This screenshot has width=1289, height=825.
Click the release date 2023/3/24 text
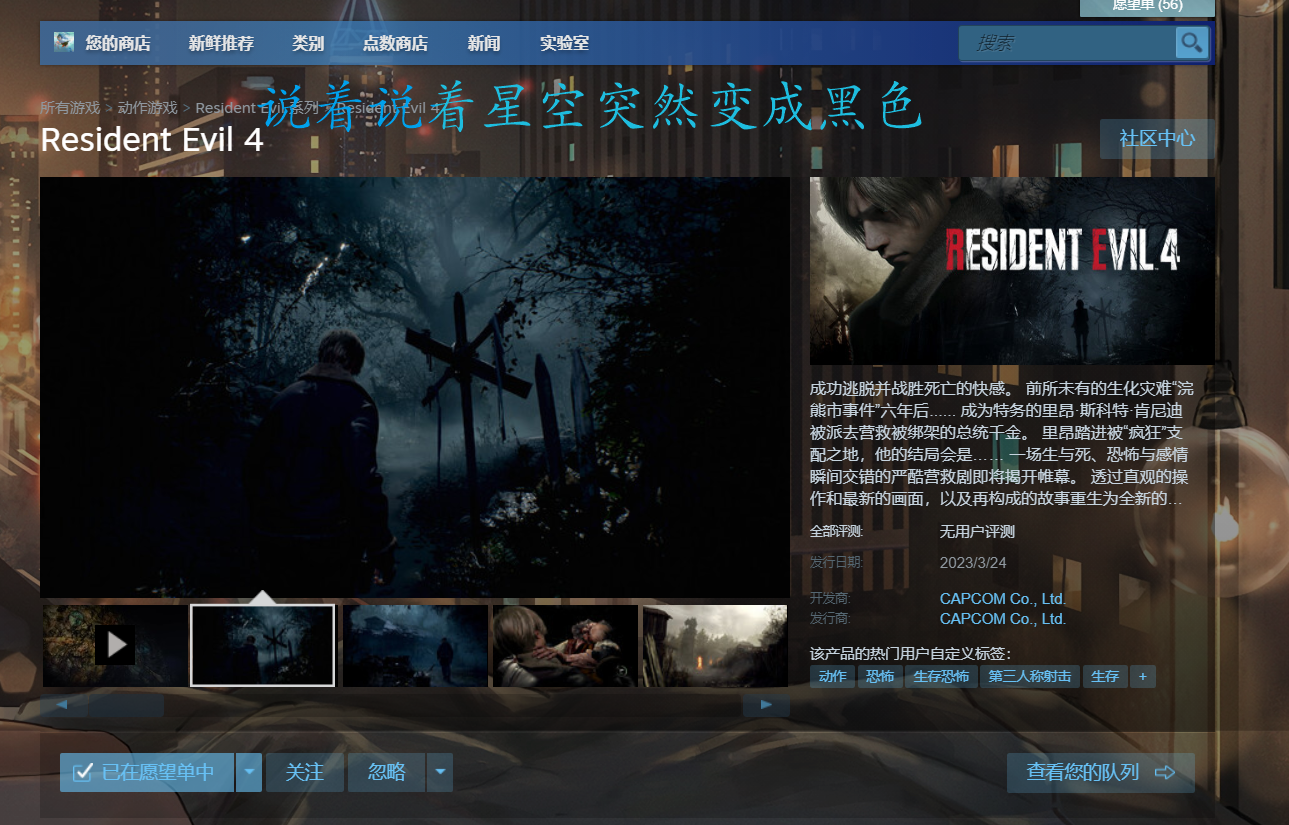click(973, 563)
